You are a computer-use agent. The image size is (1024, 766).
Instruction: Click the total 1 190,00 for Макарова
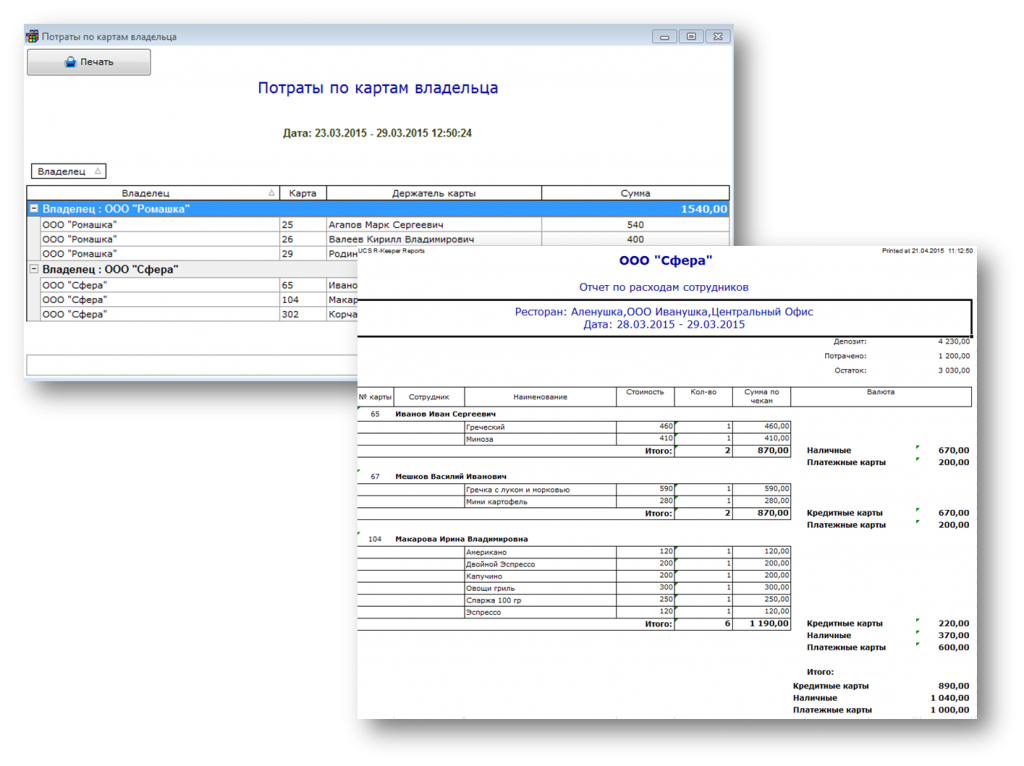[769, 624]
